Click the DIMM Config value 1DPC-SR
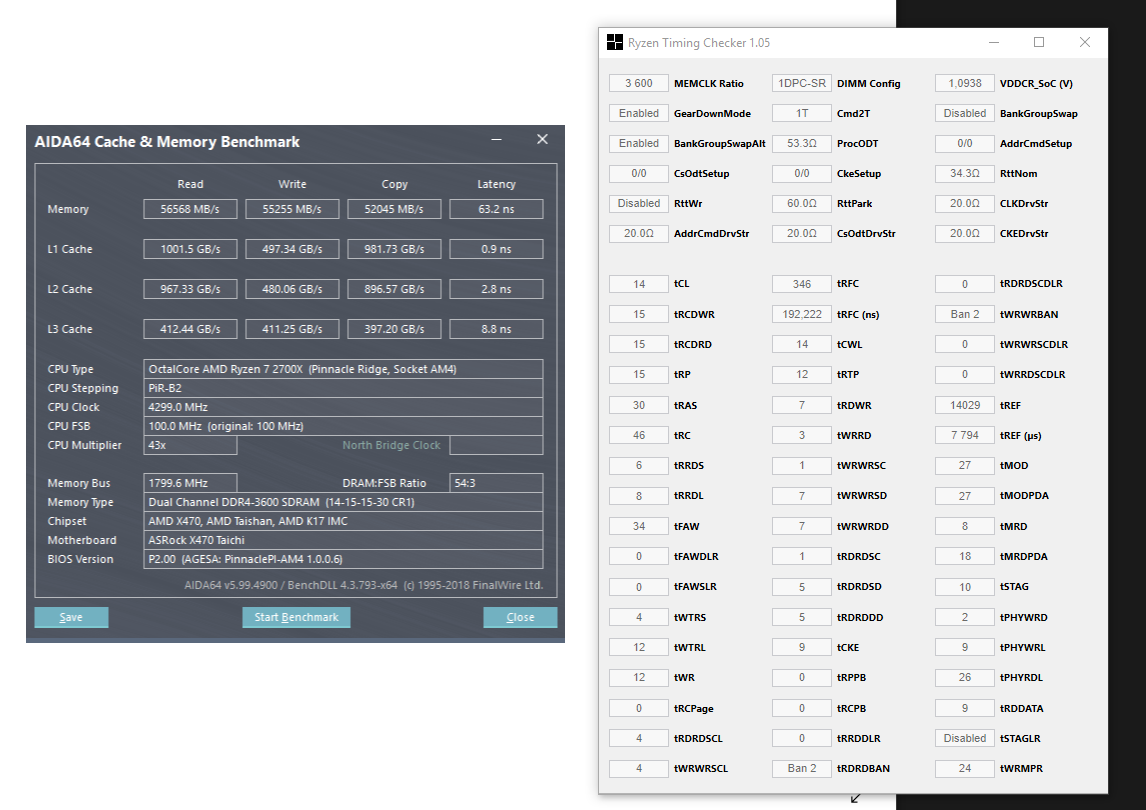Viewport: 1146px width, 810px height. click(802, 83)
